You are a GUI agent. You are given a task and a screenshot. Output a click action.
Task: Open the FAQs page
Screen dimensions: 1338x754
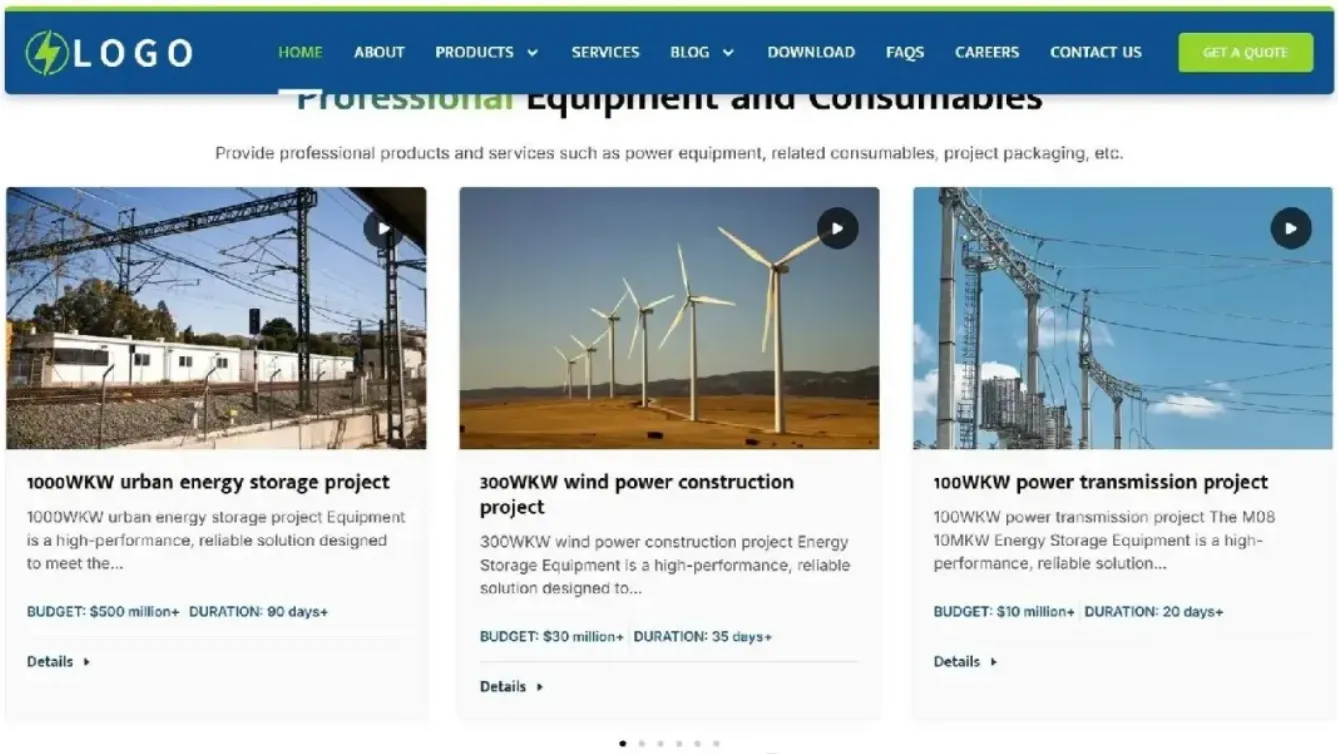(x=904, y=52)
